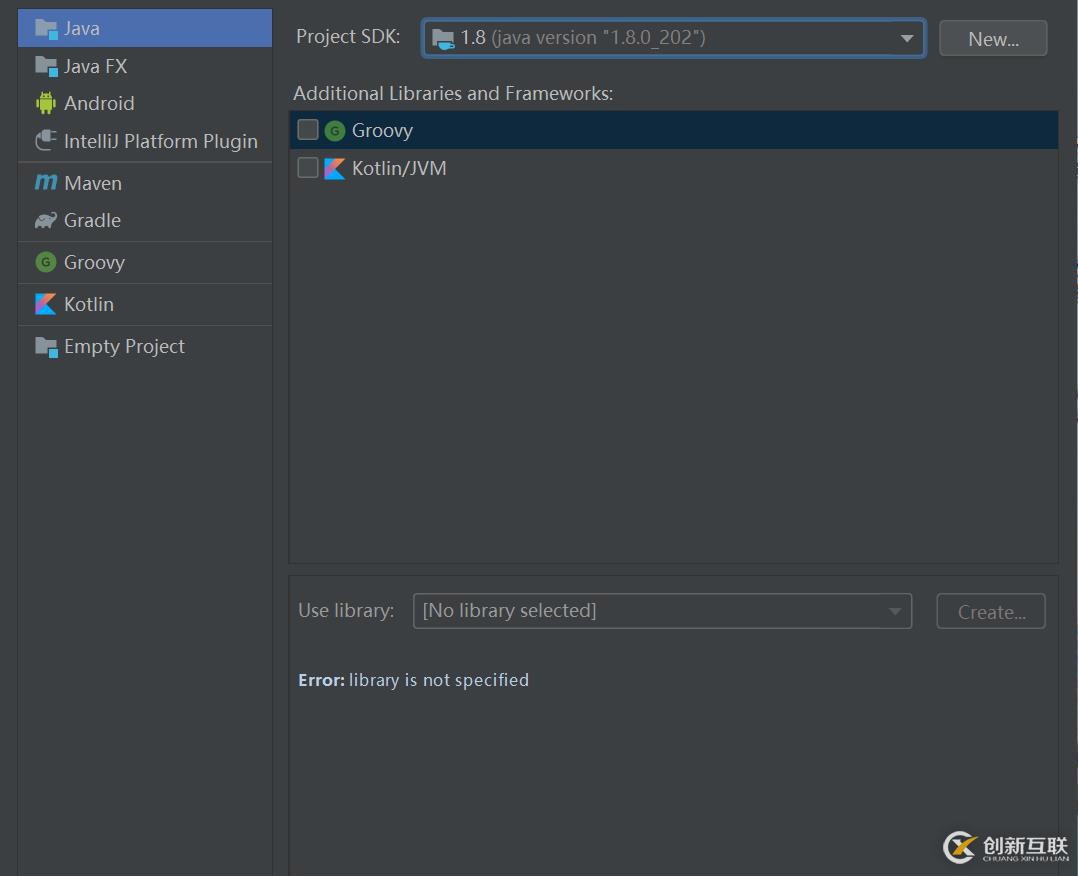Click the Kotlin/JVM framework icon
The height and width of the screenshot is (876, 1078).
click(x=335, y=168)
